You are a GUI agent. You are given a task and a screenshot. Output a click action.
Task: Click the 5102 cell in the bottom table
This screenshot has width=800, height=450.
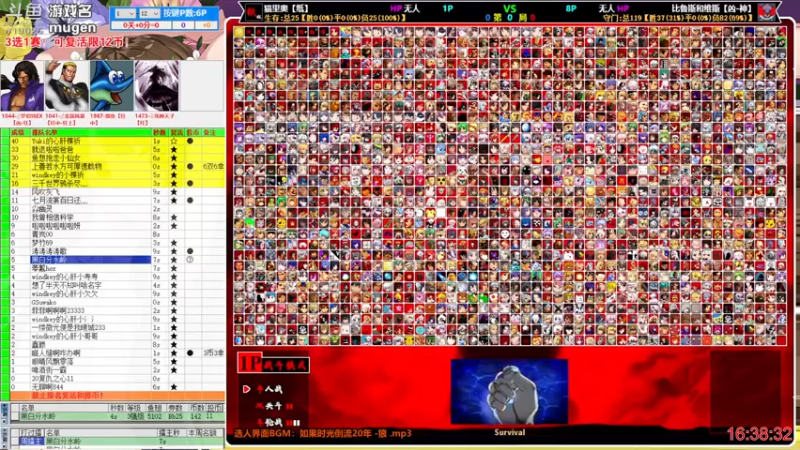tap(155, 416)
